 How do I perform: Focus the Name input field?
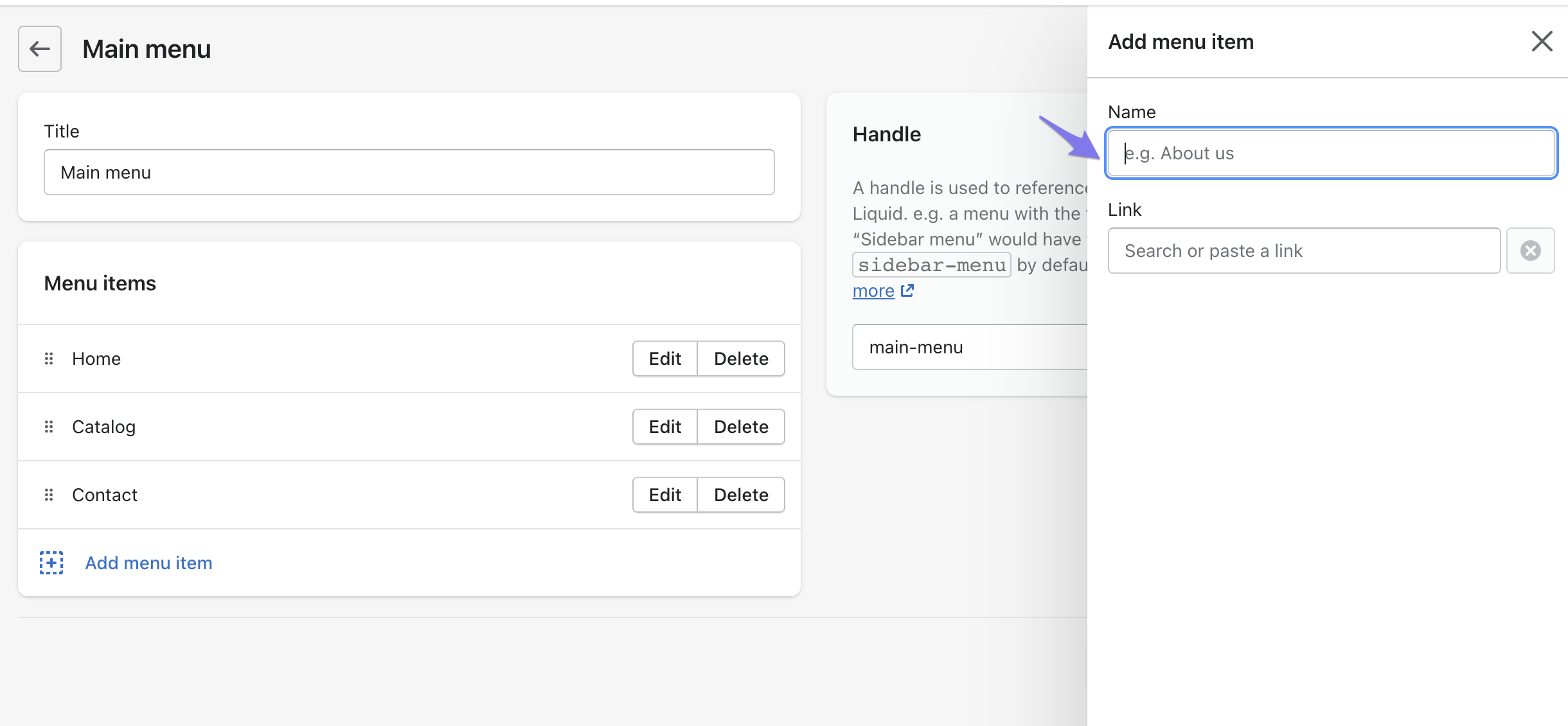(x=1330, y=153)
